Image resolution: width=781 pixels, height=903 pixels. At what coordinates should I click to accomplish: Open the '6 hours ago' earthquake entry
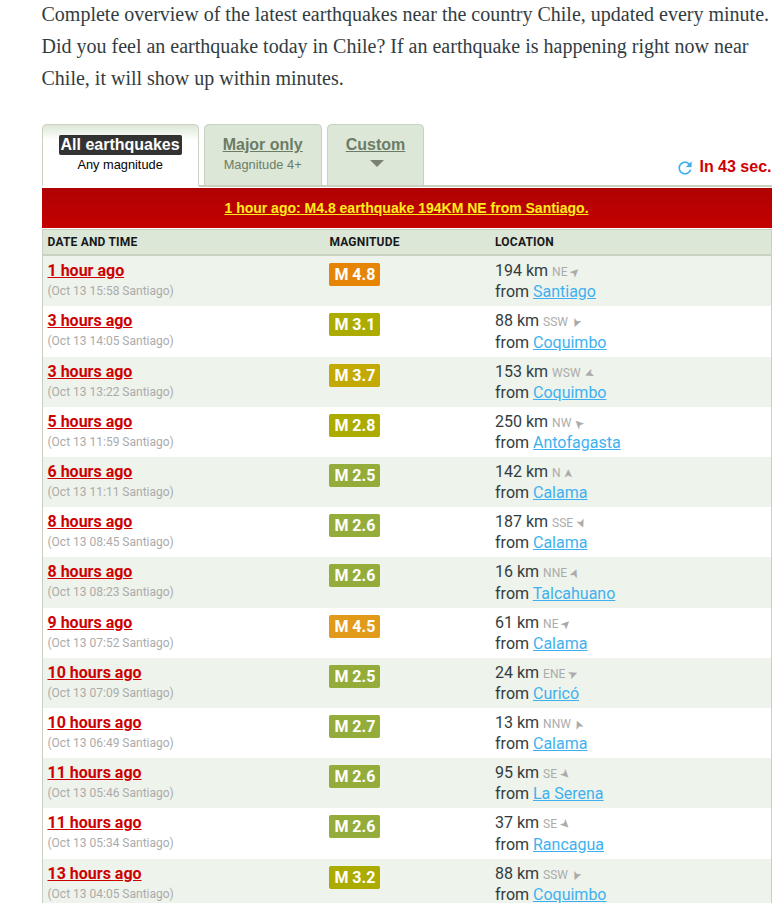pos(90,472)
